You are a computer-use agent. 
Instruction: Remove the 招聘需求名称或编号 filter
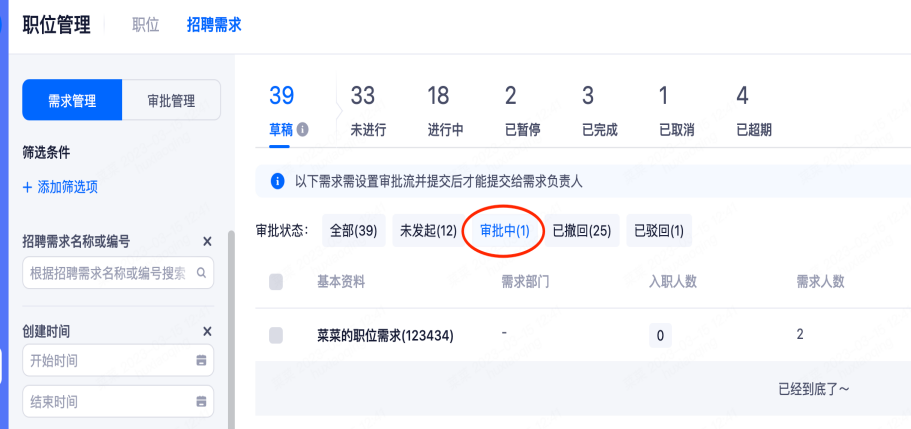pyautogui.click(x=207, y=241)
